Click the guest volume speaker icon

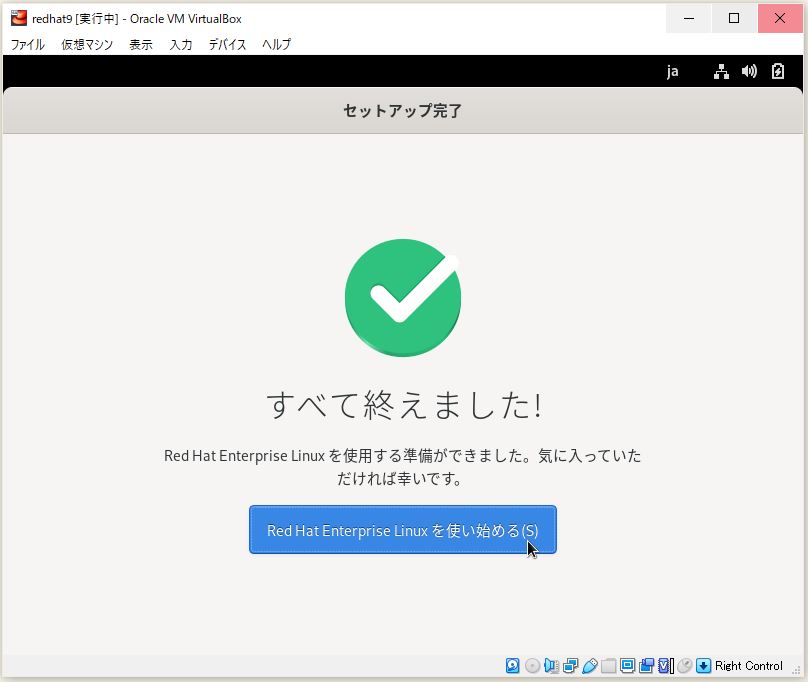[x=749, y=71]
